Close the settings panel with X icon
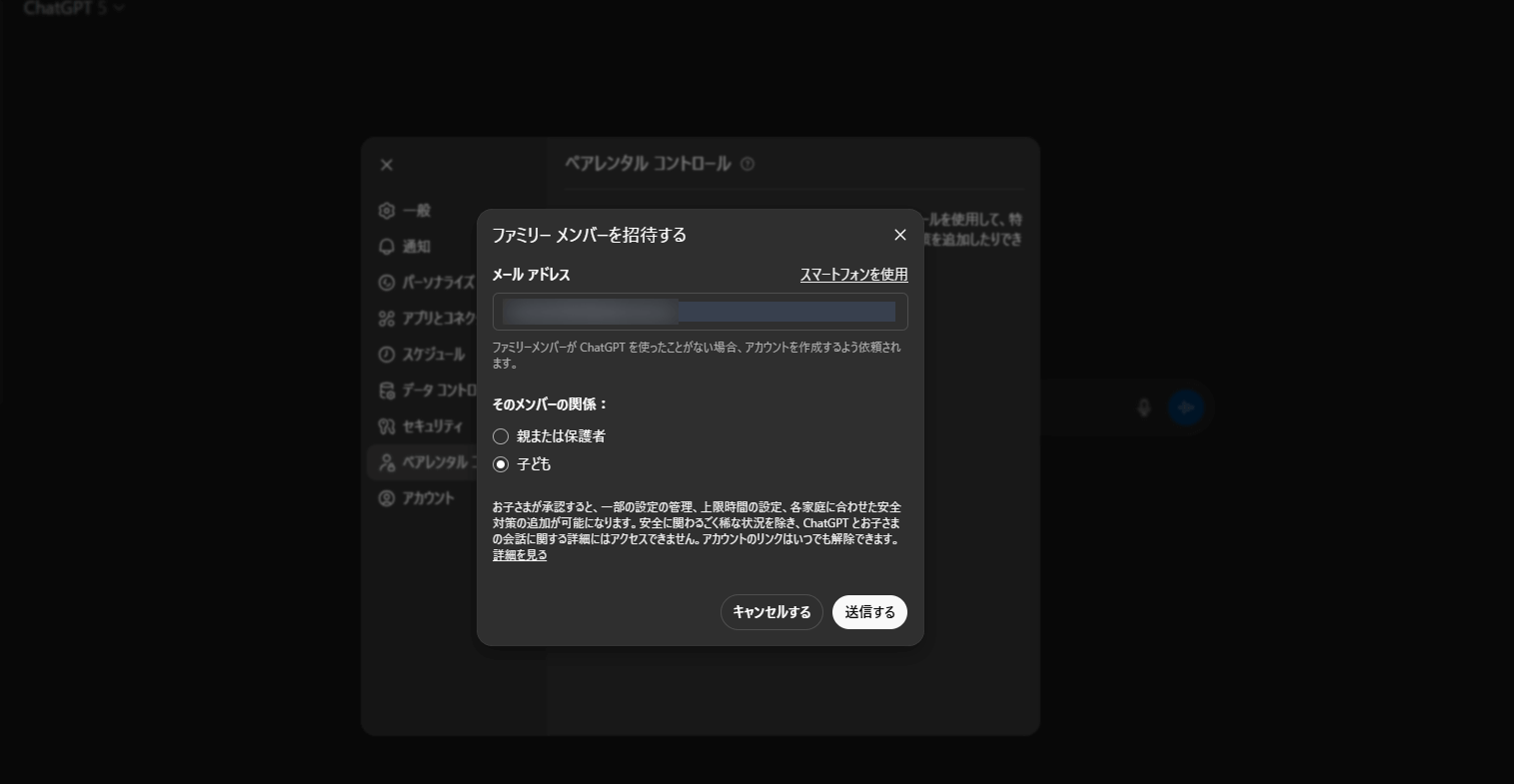 387,165
